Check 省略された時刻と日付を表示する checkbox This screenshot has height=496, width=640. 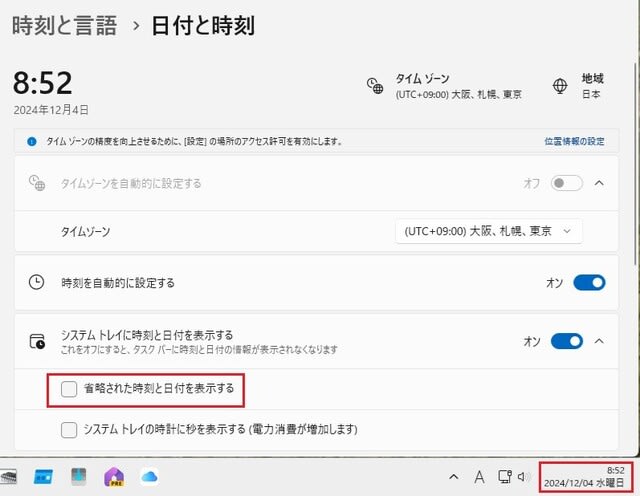pyautogui.click(x=69, y=389)
